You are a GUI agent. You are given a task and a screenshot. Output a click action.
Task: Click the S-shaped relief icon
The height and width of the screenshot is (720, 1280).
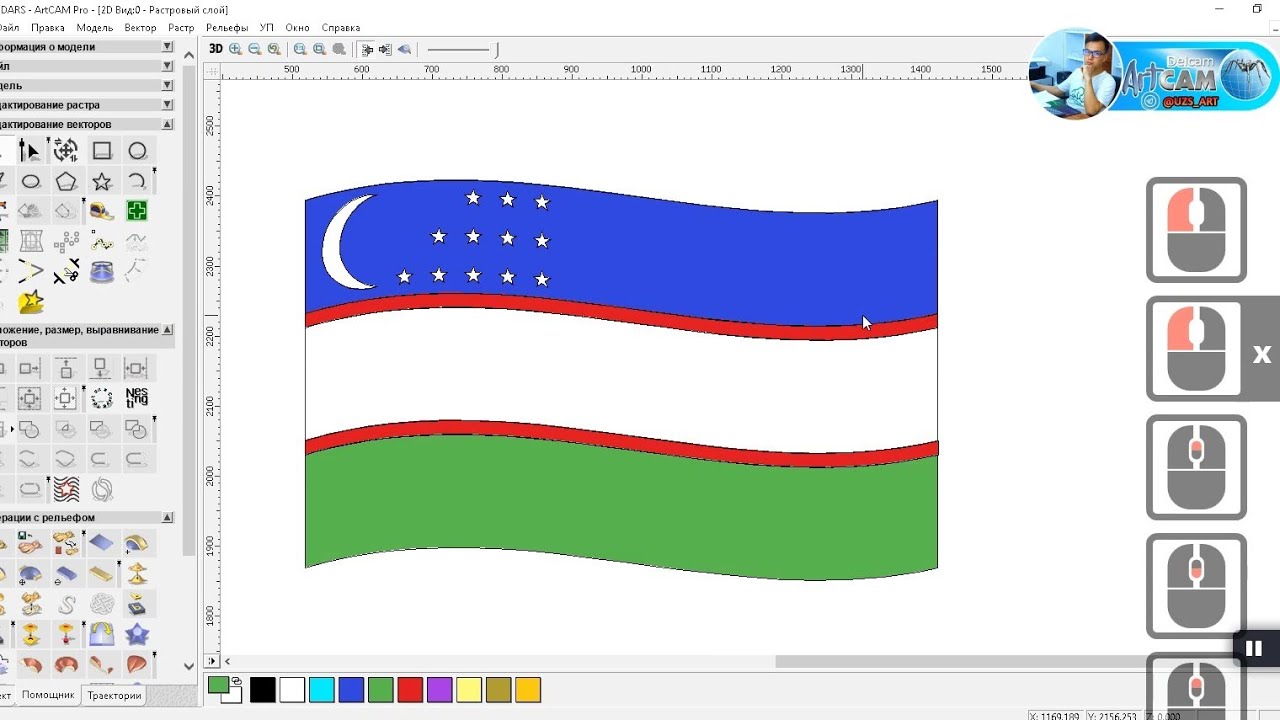tap(67, 604)
